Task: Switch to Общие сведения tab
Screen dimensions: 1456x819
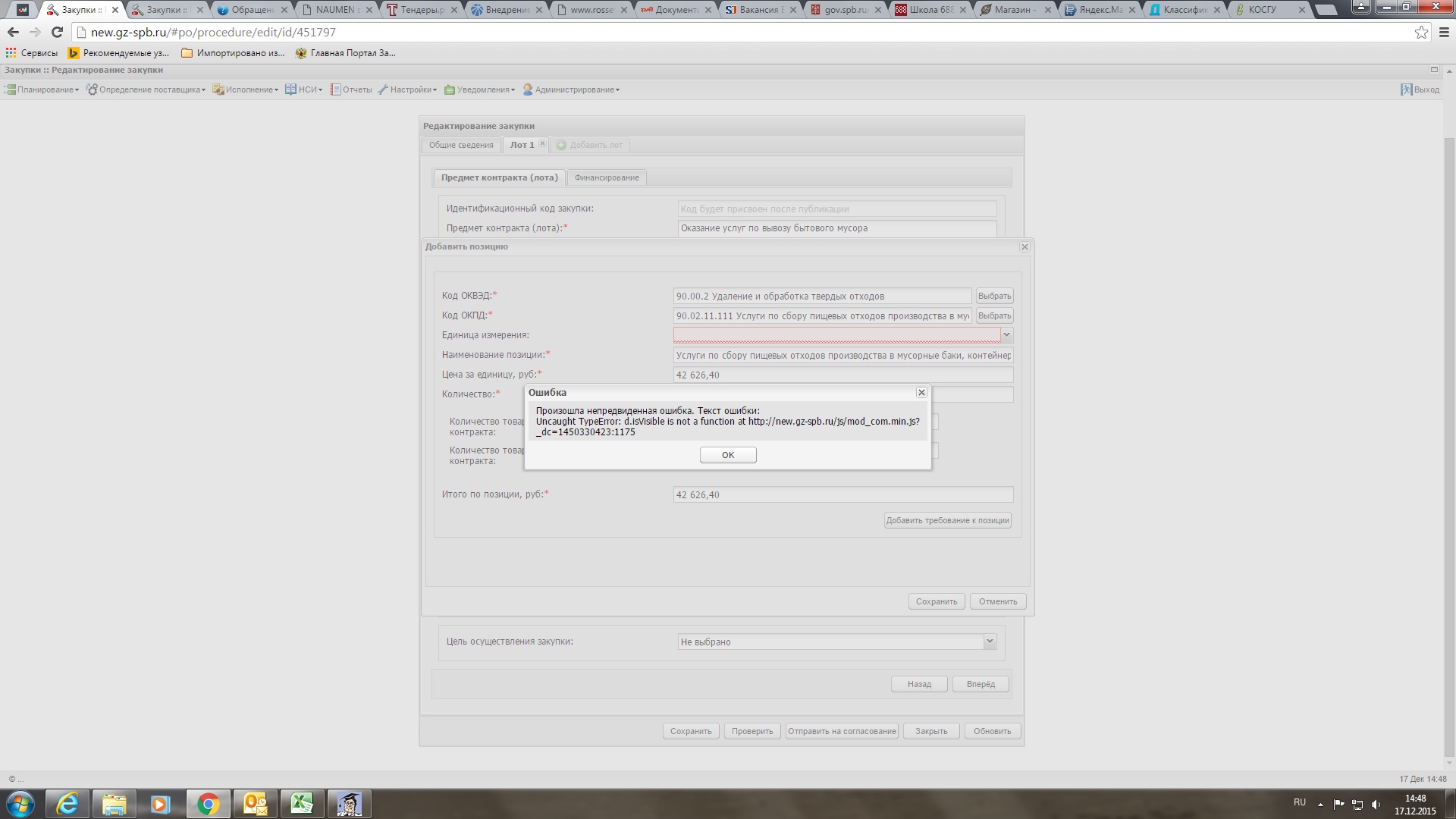Action: tap(461, 145)
